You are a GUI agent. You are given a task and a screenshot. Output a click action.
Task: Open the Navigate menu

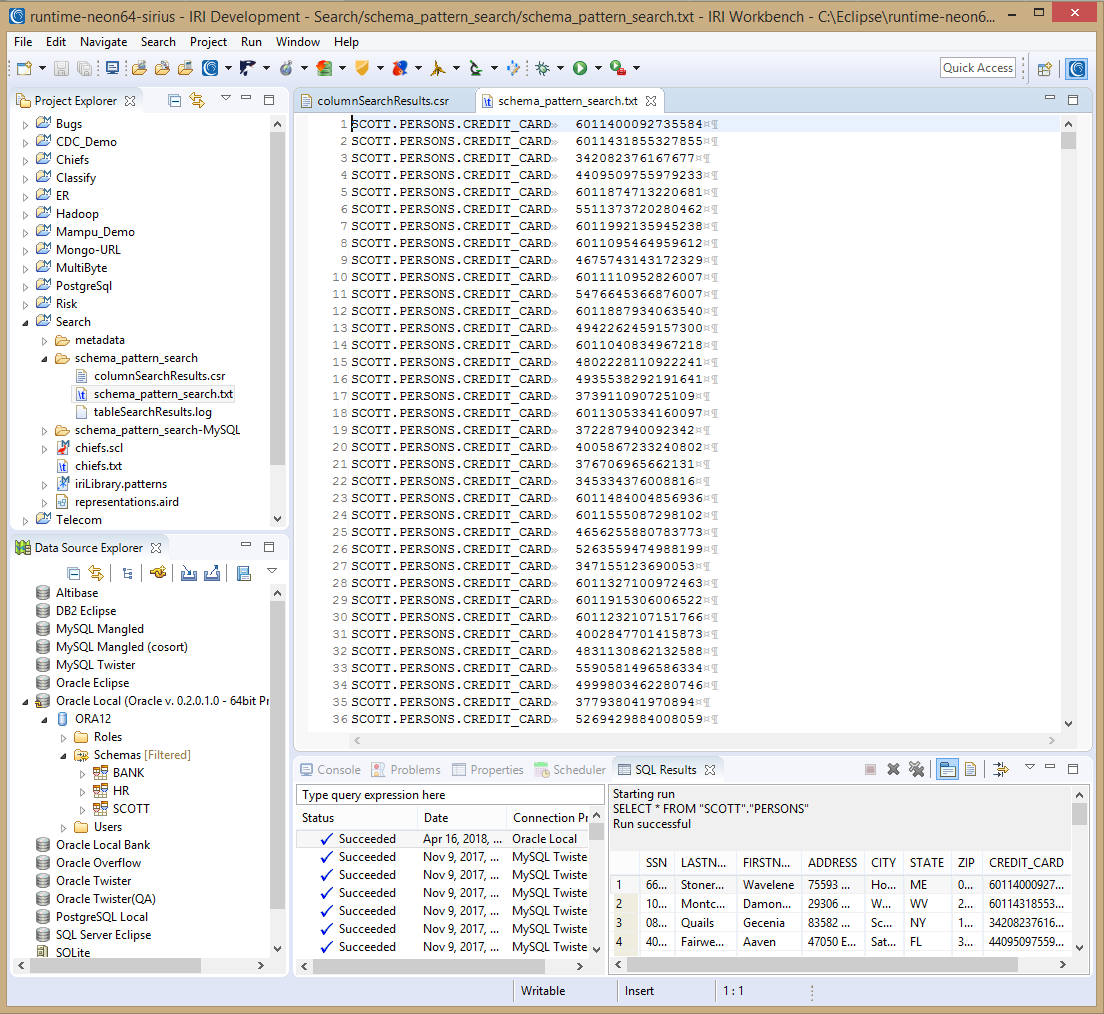point(104,42)
